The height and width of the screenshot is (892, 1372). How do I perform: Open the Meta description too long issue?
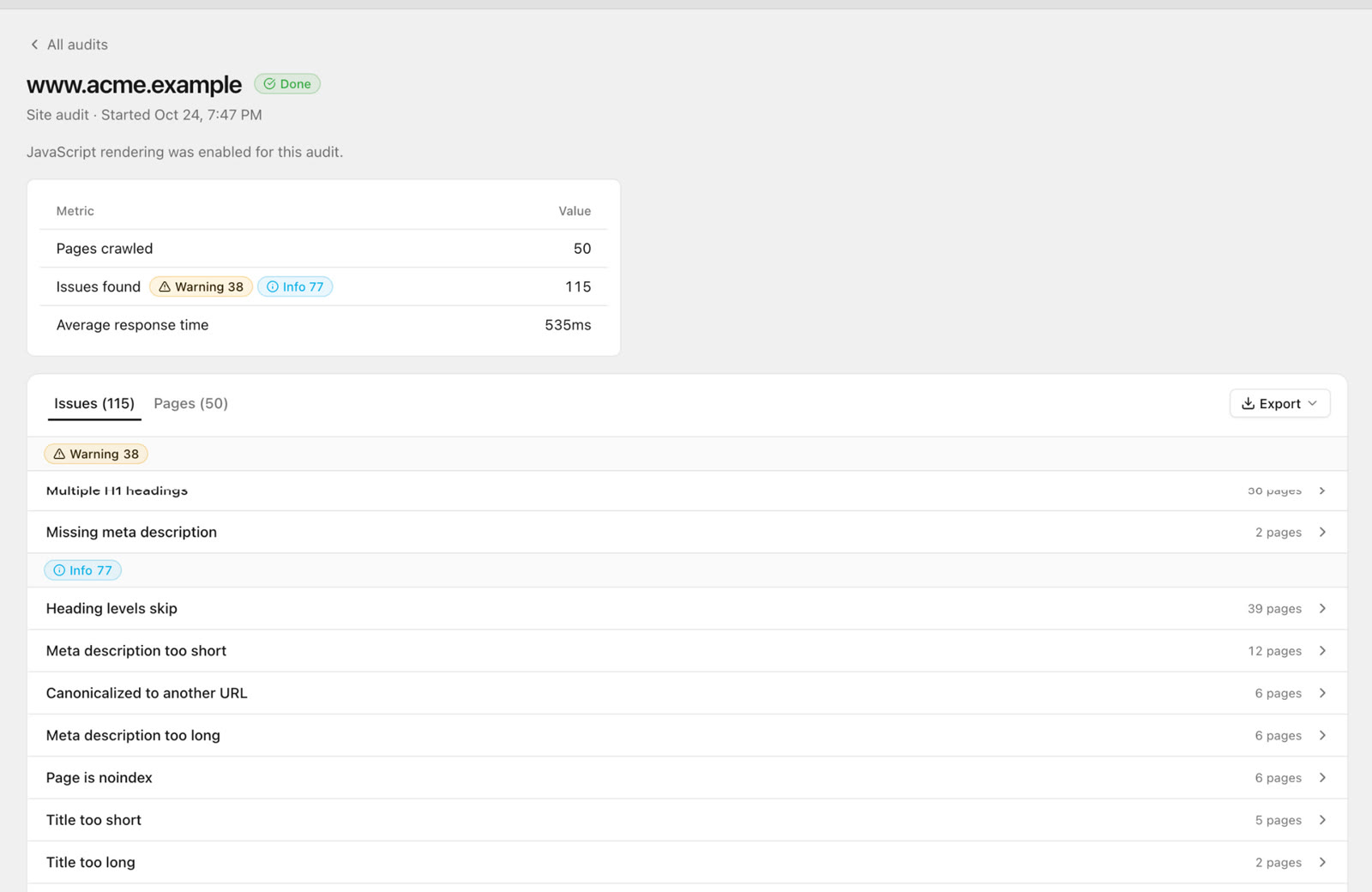point(687,735)
